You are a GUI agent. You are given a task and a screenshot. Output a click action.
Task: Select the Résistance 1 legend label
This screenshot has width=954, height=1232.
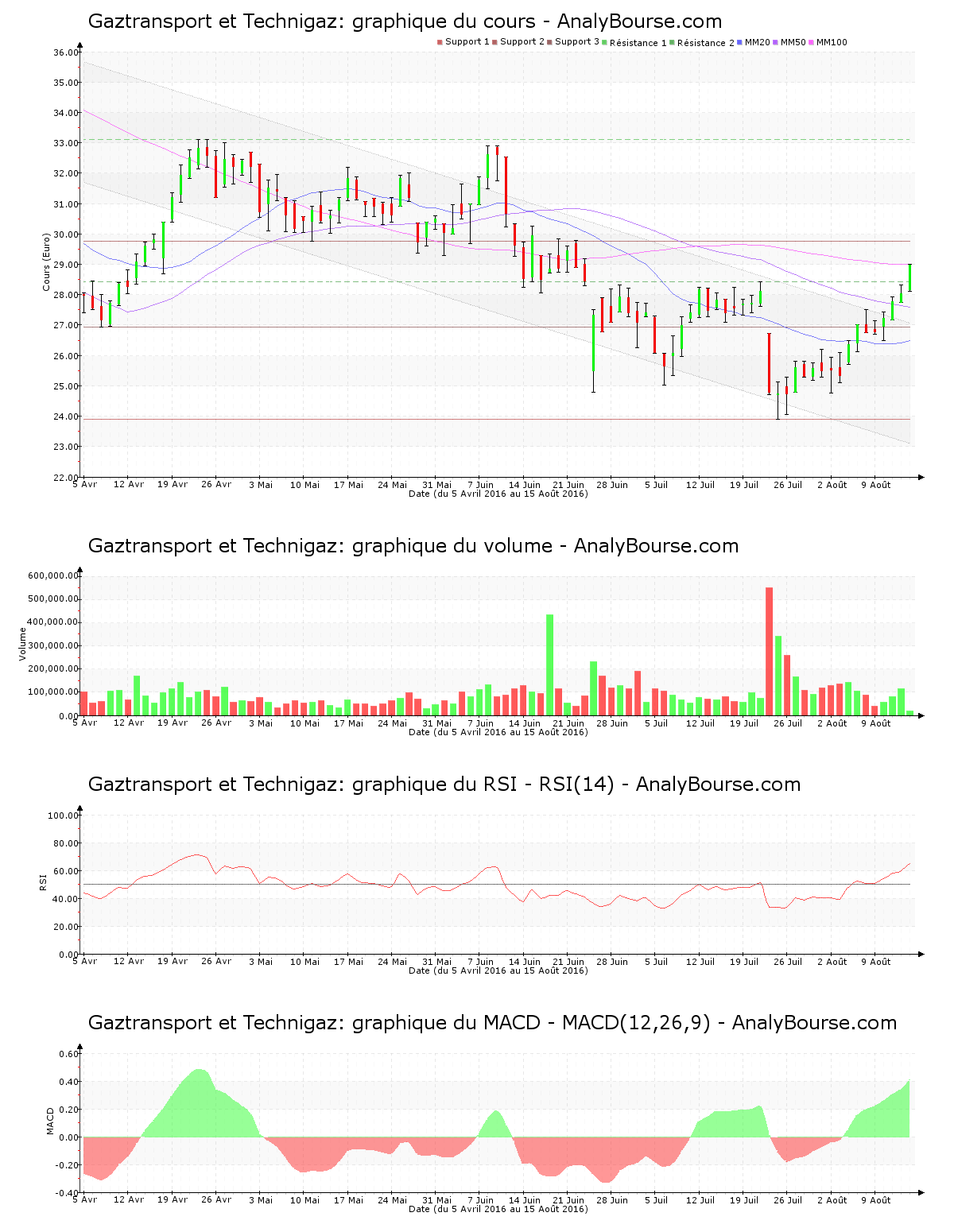tap(638, 43)
